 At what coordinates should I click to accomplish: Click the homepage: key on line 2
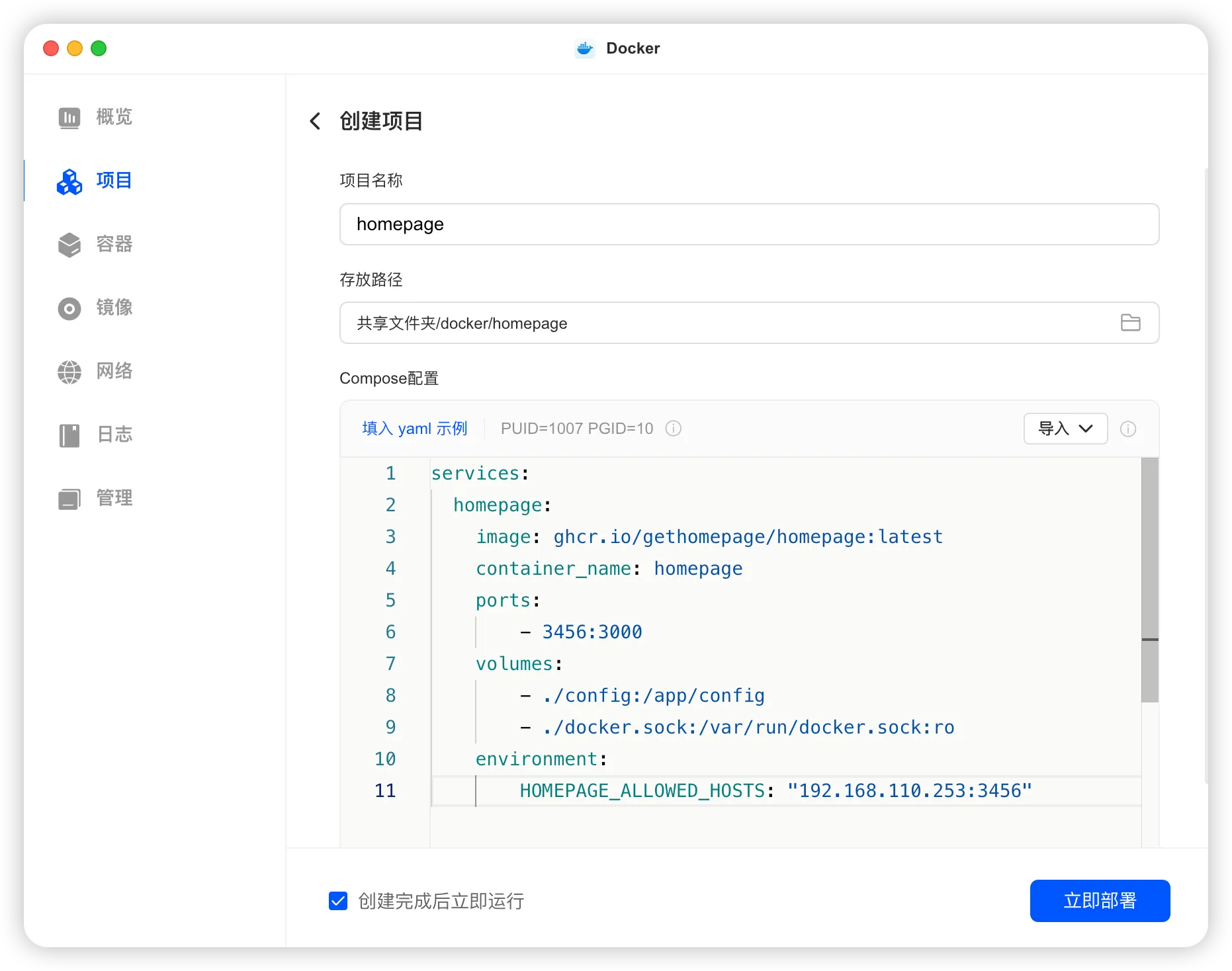[x=503, y=505]
